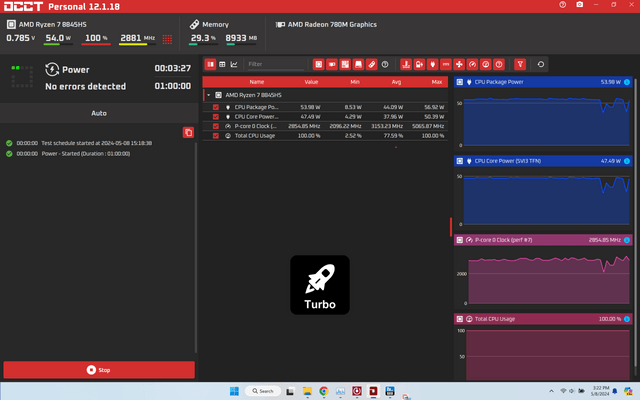Viewport: 640px width, 400px height.
Task: Toggle the temperature sensor type filter
Action: pos(406,64)
